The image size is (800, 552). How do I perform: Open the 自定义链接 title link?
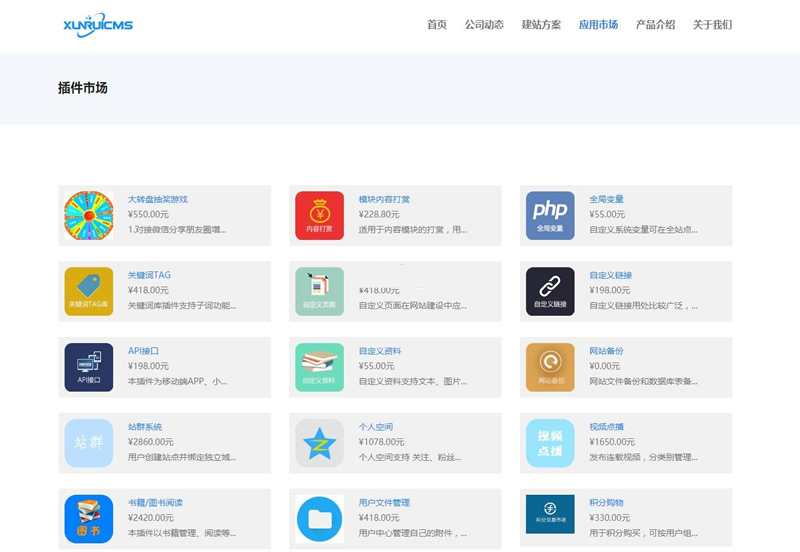click(x=611, y=275)
